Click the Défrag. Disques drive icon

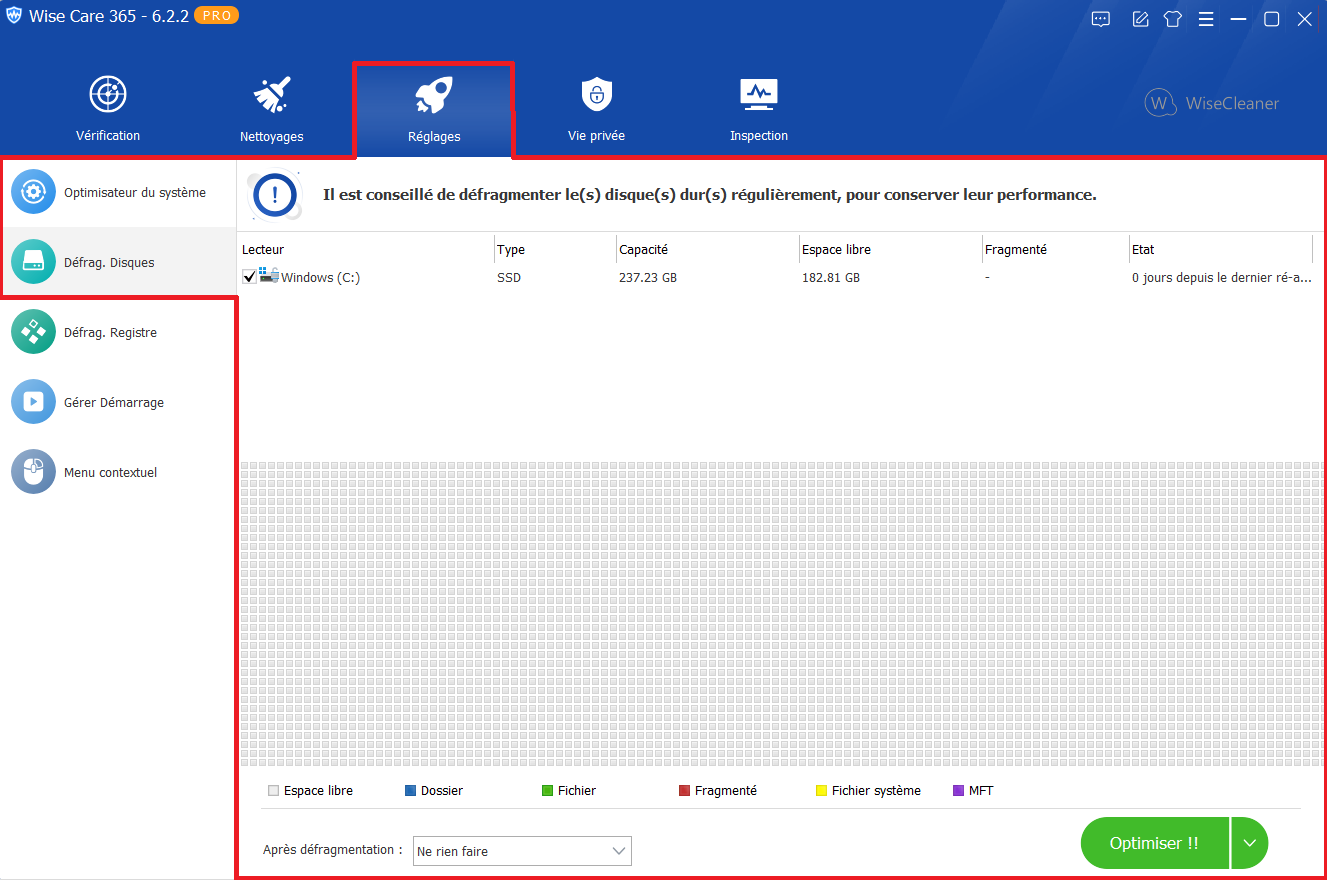coord(34,262)
